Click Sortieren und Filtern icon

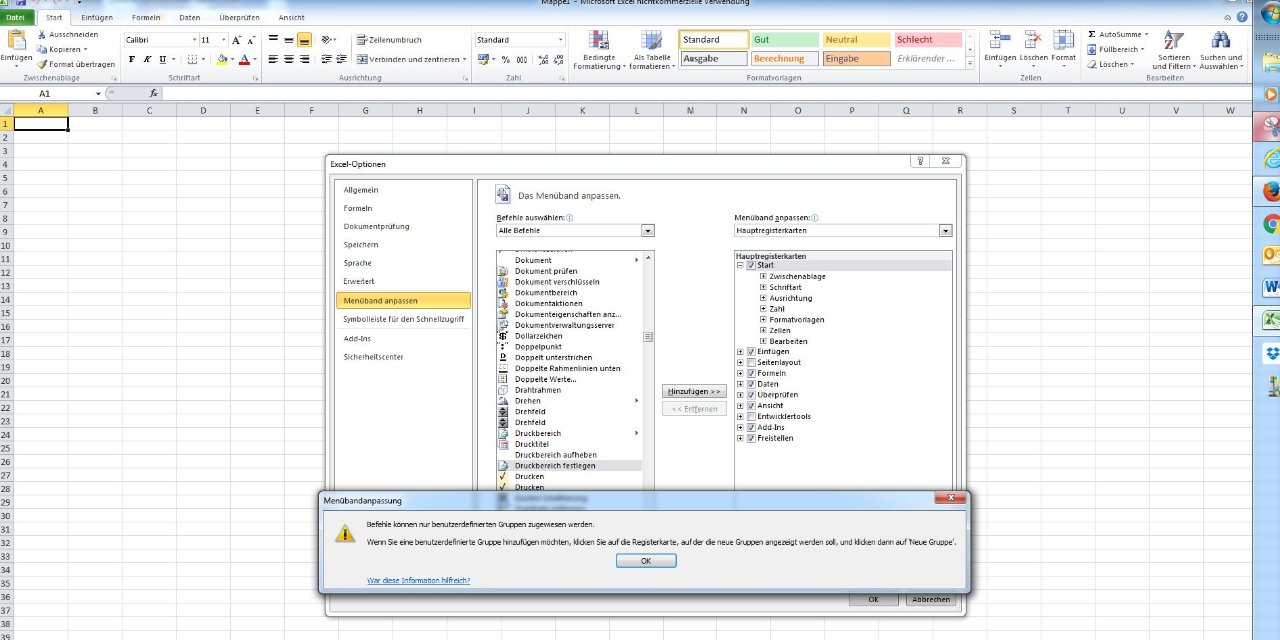tap(1174, 40)
